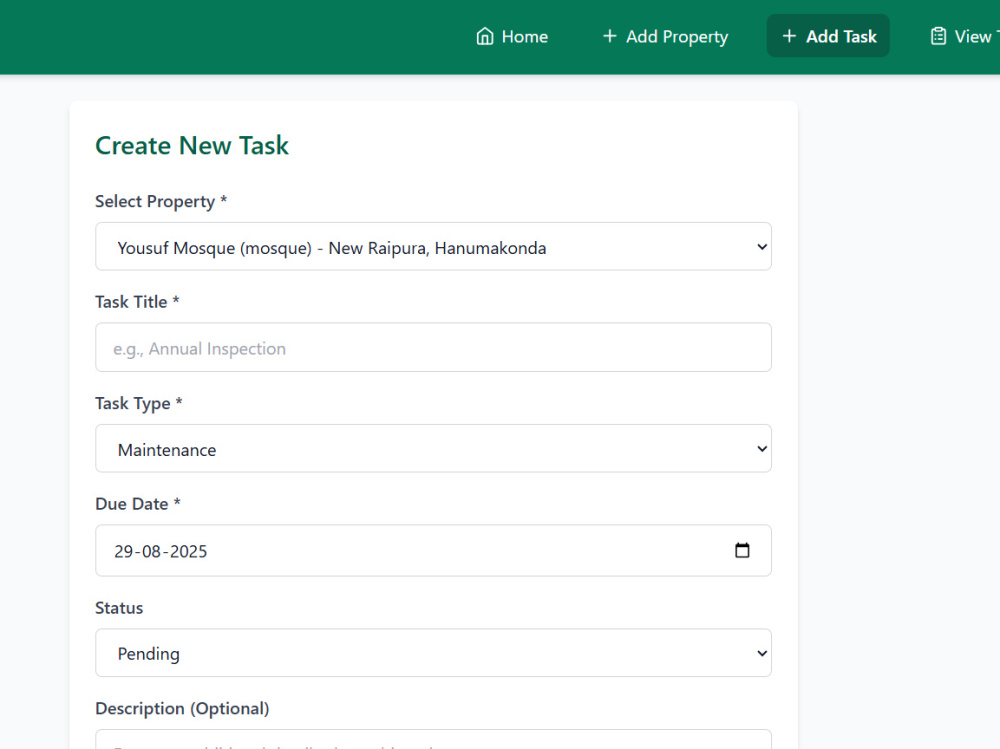
Task: Click the Task Title label
Action: point(137,302)
